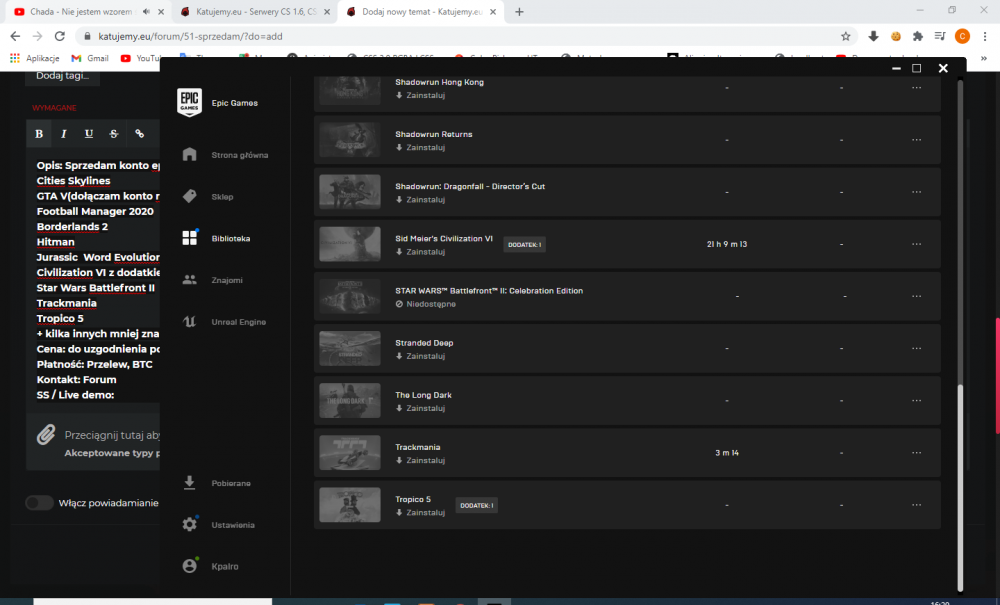This screenshot has height=605, width=1000.
Task: Open the new tab plus button
Action: coord(519,11)
